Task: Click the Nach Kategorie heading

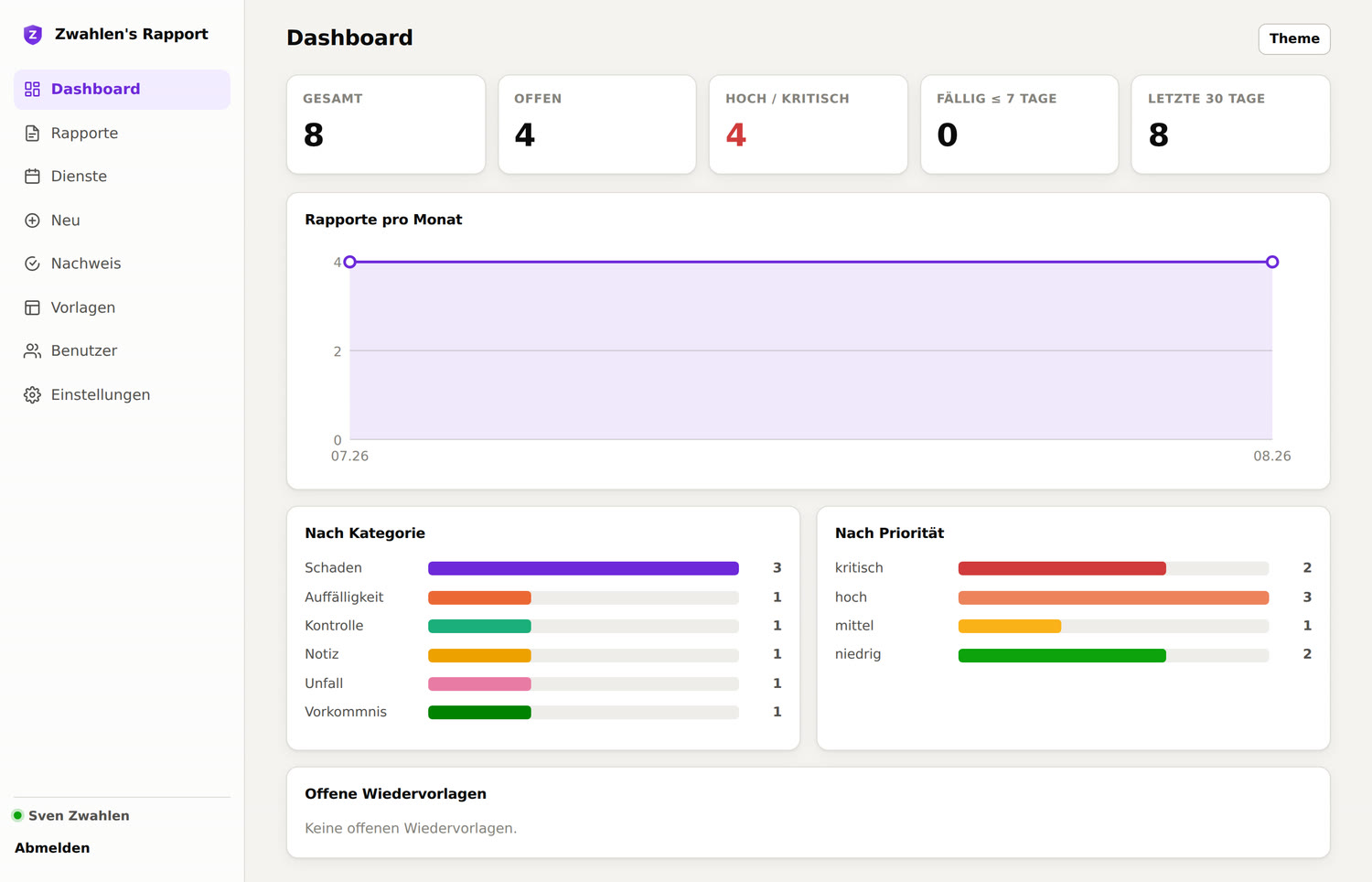Action: point(365,533)
